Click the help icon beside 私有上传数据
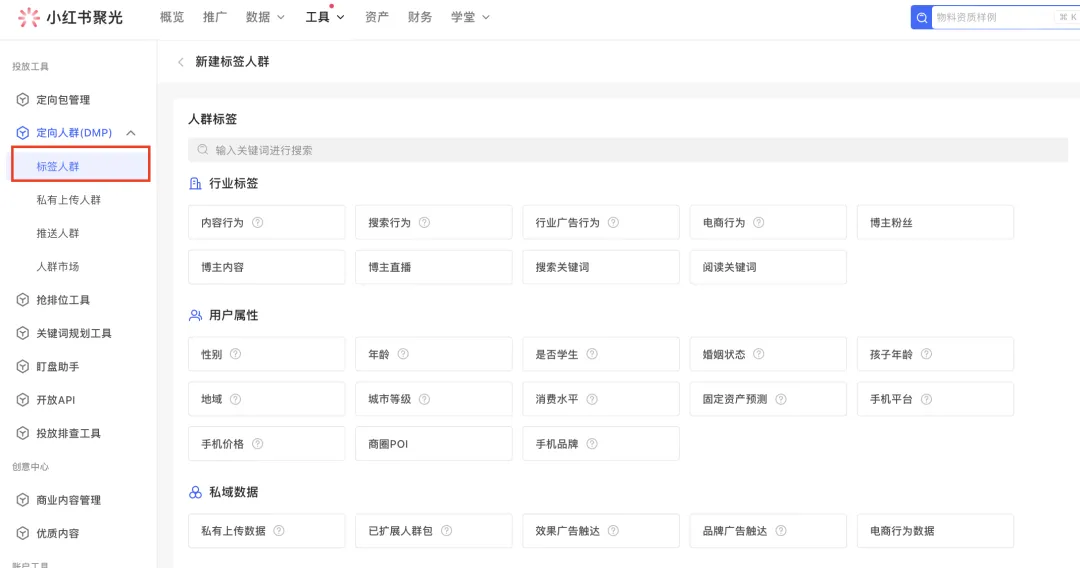Image resolution: width=1080 pixels, height=568 pixels. click(x=279, y=531)
